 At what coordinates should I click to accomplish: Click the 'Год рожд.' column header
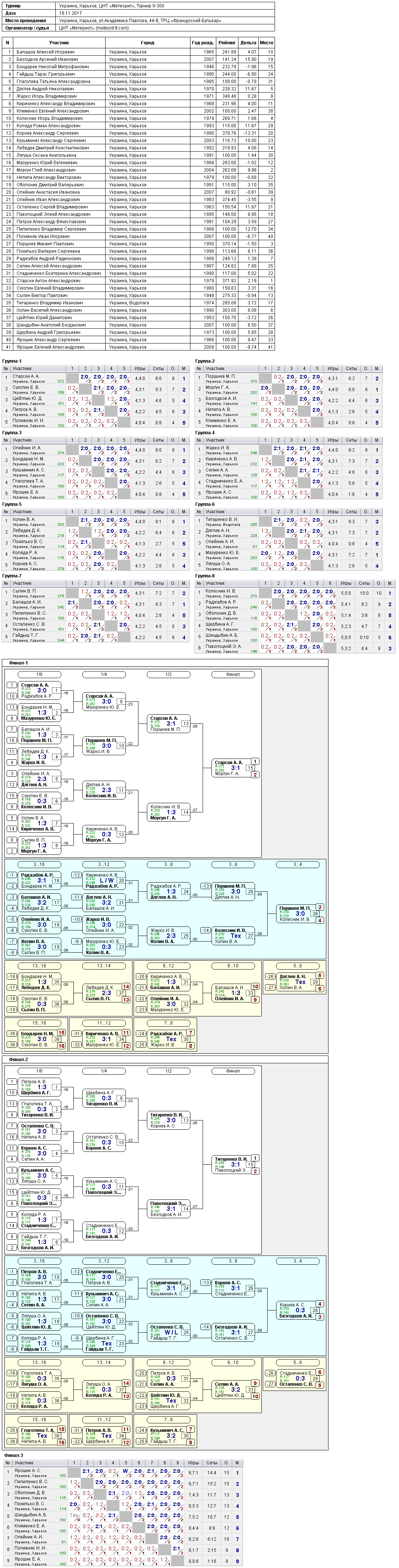(x=203, y=42)
